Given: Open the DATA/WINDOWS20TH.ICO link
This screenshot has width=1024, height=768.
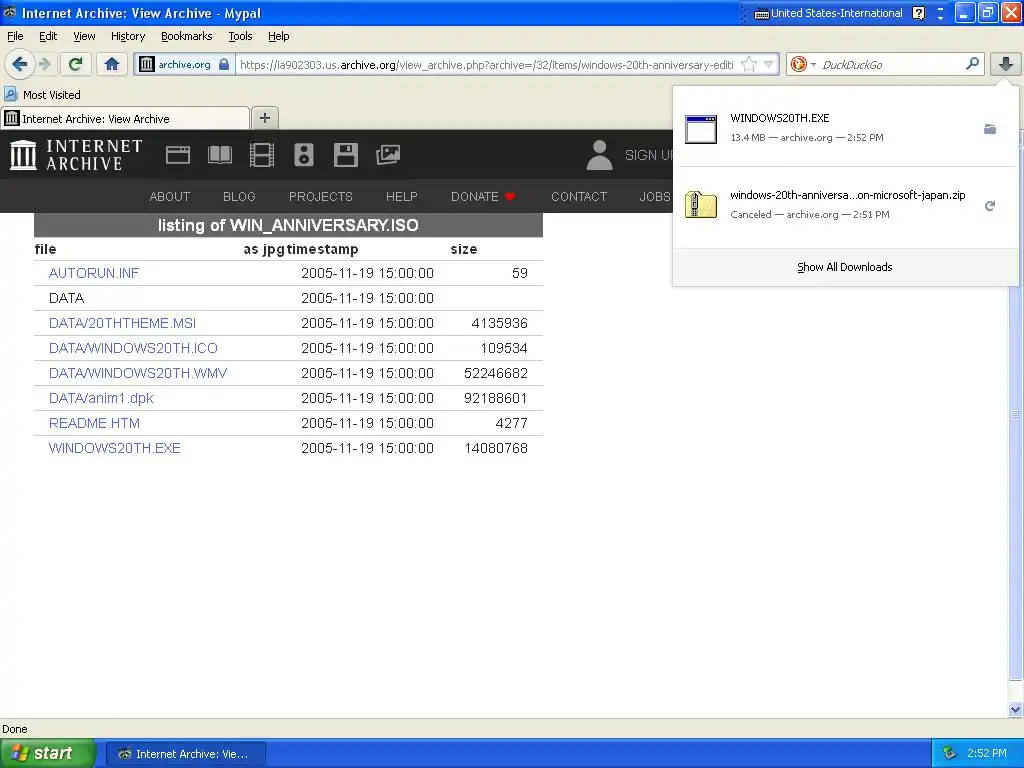Looking at the screenshot, I should tap(133, 348).
